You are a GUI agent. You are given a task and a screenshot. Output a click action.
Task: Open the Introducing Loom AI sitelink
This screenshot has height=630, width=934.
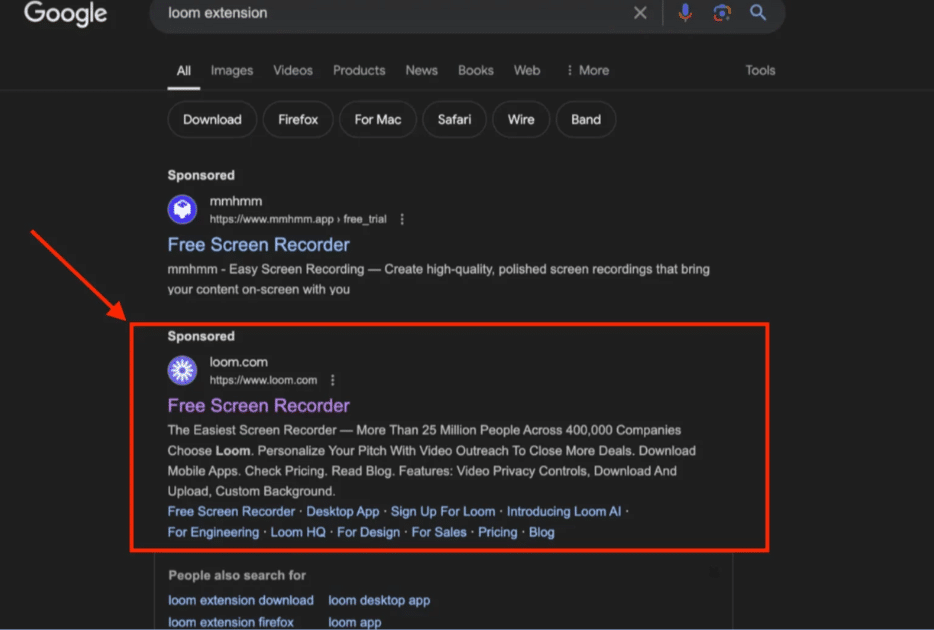click(x=563, y=511)
